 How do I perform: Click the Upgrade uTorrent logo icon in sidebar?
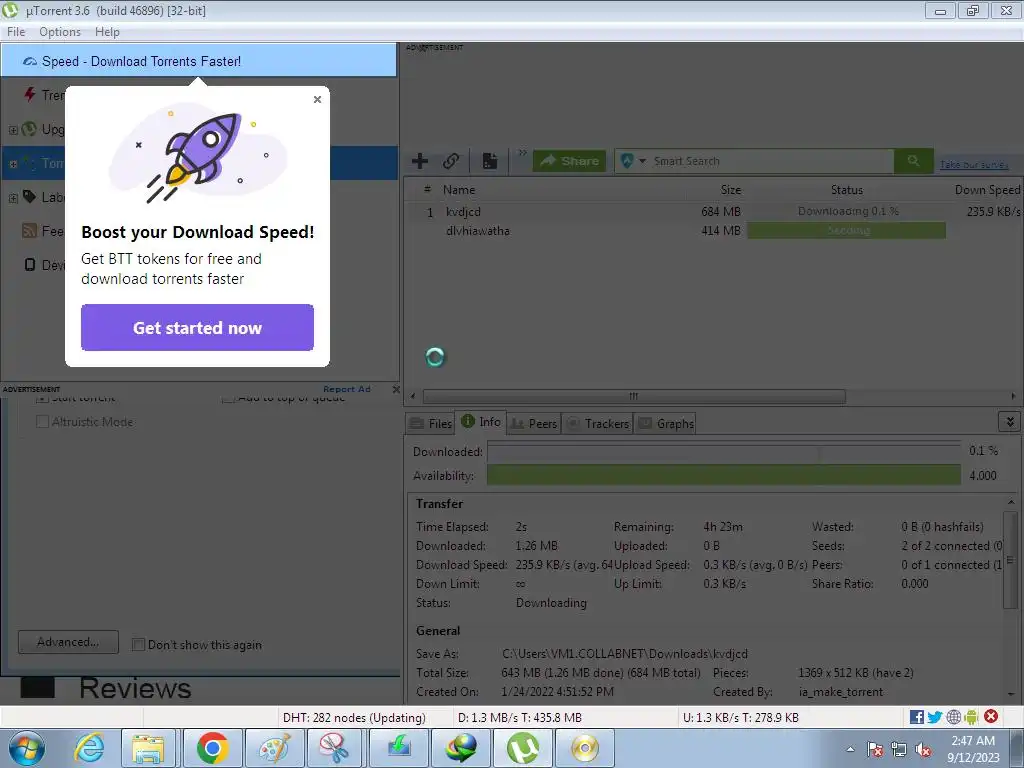tap(29, 129)
